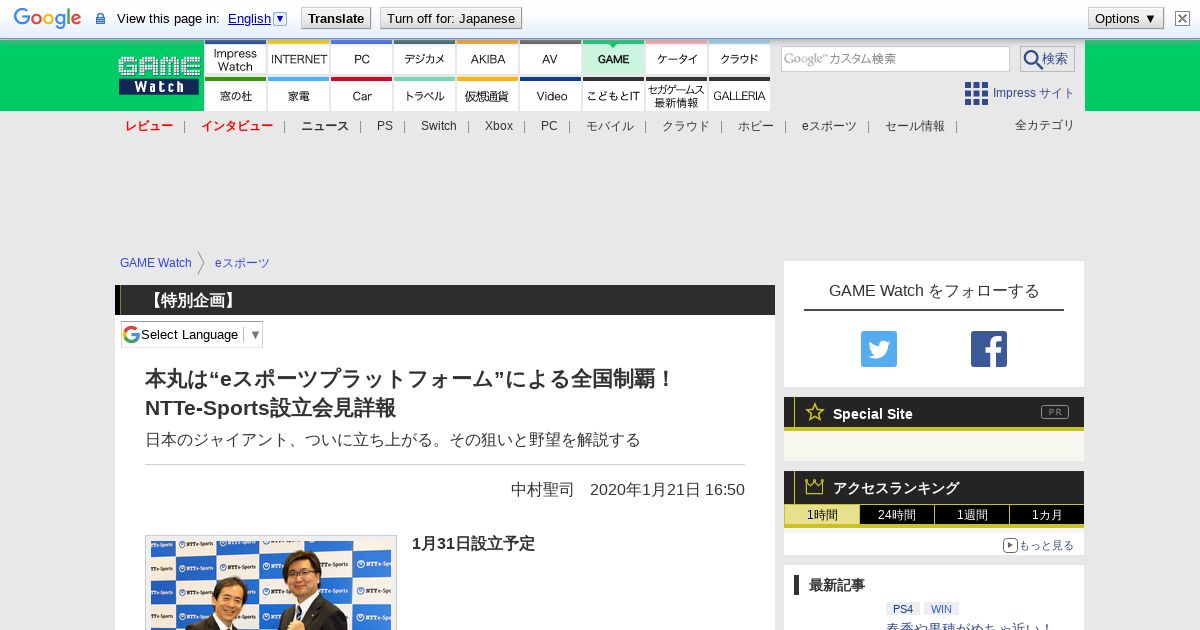Select the GAME tab
1200x630 pixels.
click(x=613, y=58)
